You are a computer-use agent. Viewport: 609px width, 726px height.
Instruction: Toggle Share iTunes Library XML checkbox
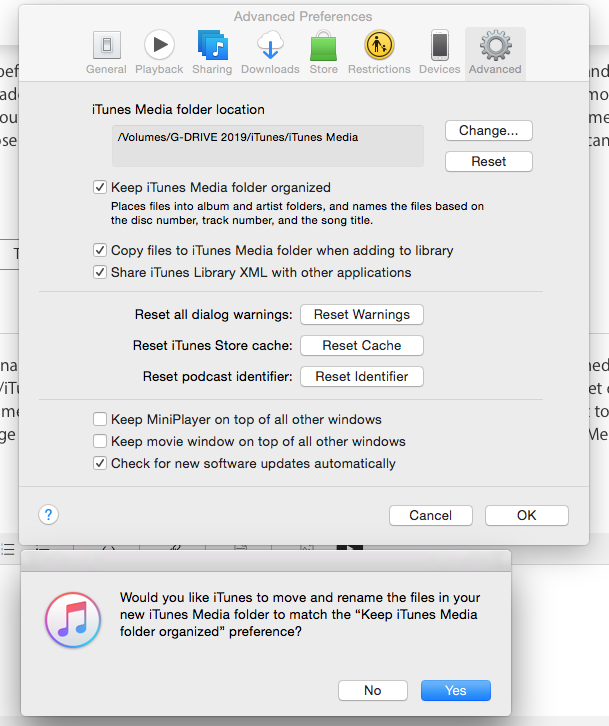(x=100, y=272)
